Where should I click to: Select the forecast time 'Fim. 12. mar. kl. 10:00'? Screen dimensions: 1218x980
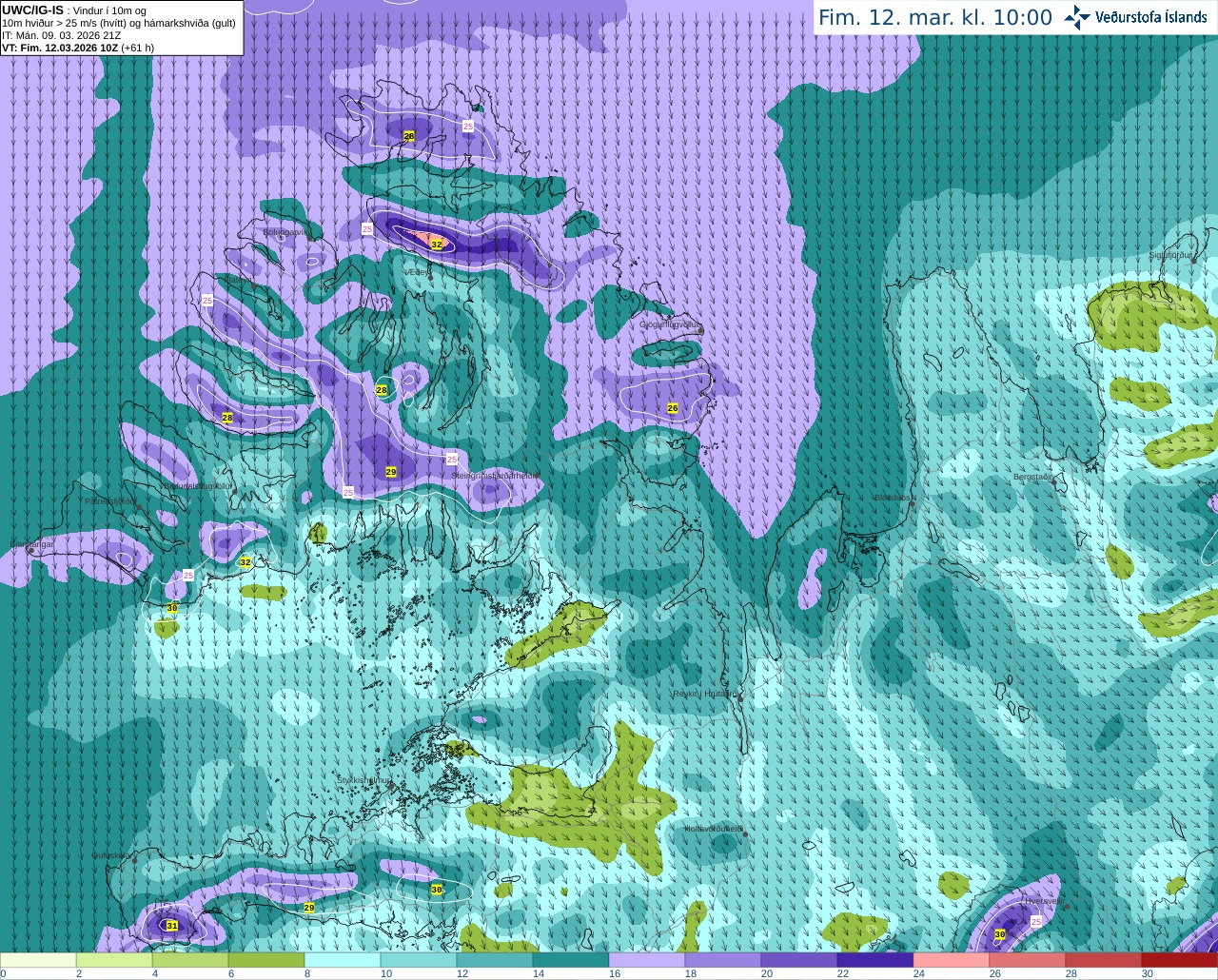click(x=935, y=17)
